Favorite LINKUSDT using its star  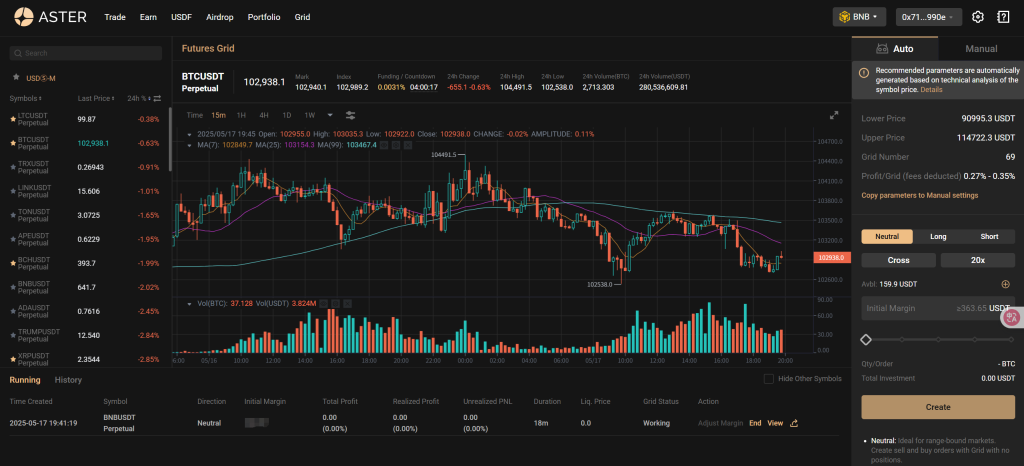(x=13, y=191)
